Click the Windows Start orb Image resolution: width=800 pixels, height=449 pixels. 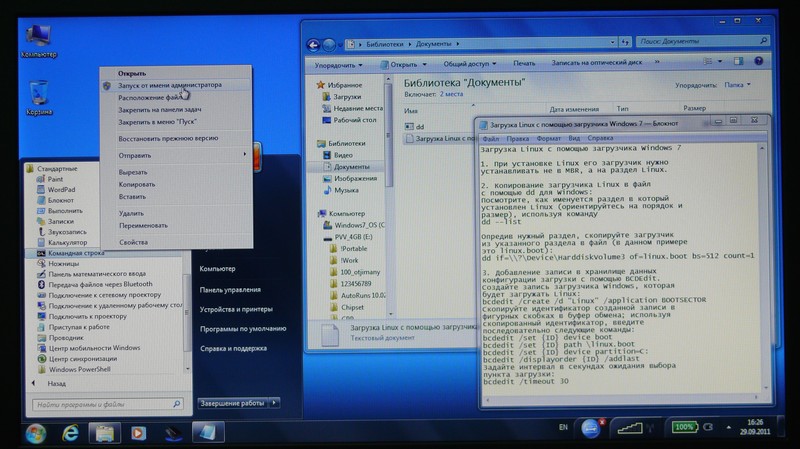tap(36, 433)
